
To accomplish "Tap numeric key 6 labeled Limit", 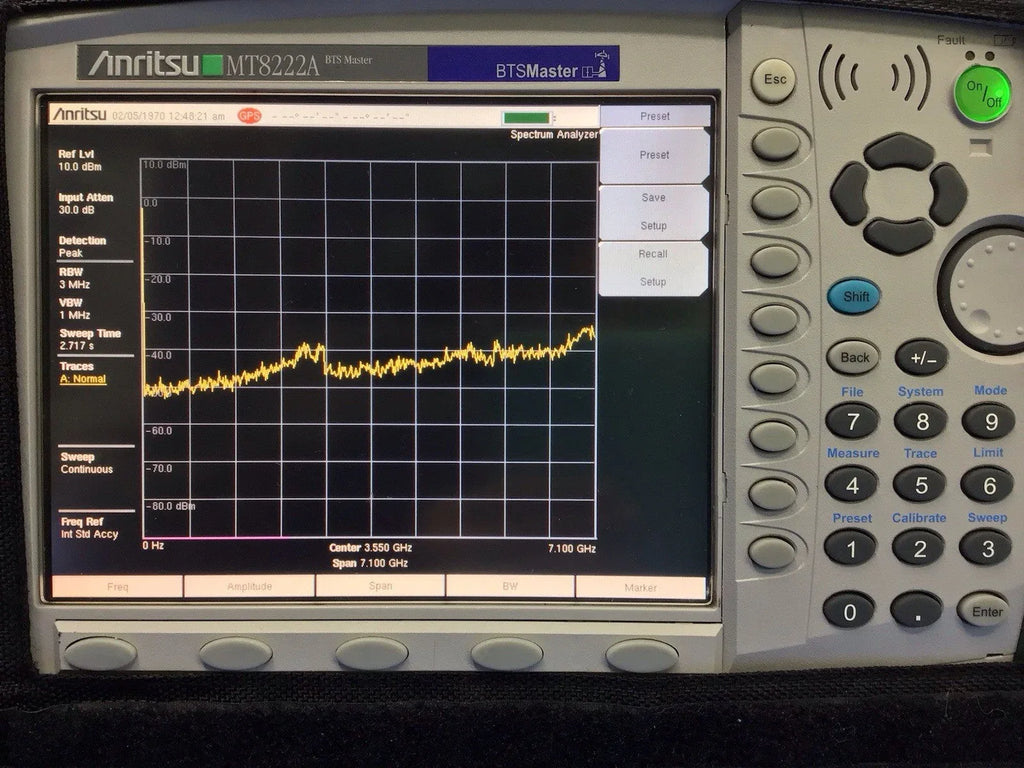I will (x=987, y=485).
